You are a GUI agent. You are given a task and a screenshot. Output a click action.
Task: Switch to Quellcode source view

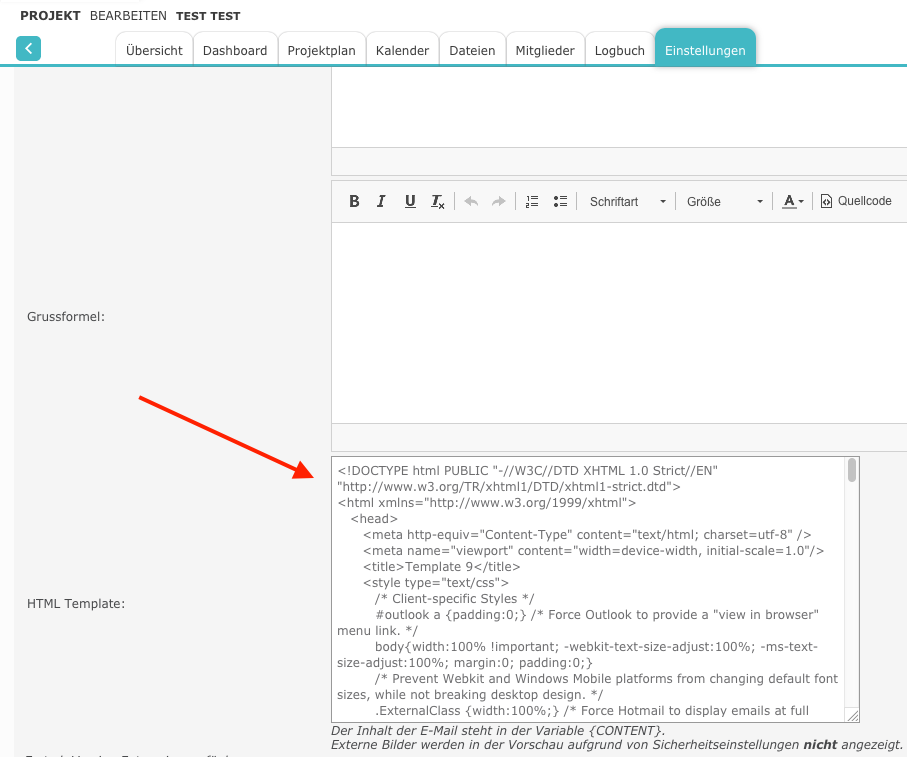[x=856, y=201]
